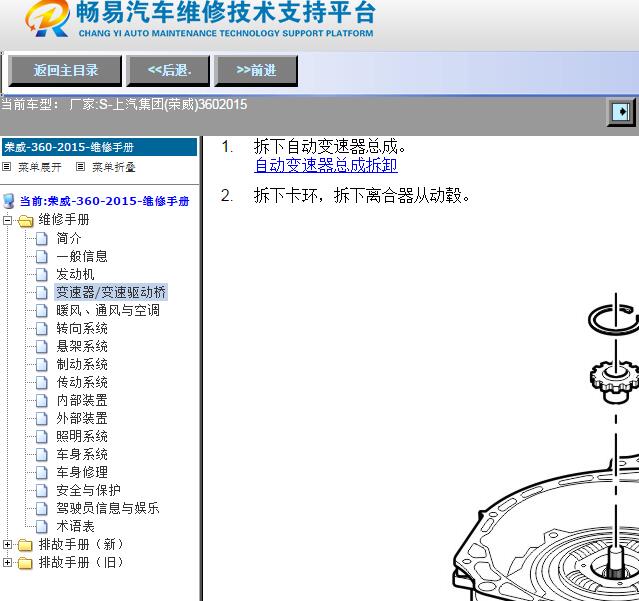Open the 照明系统 section

pos(82,436)
